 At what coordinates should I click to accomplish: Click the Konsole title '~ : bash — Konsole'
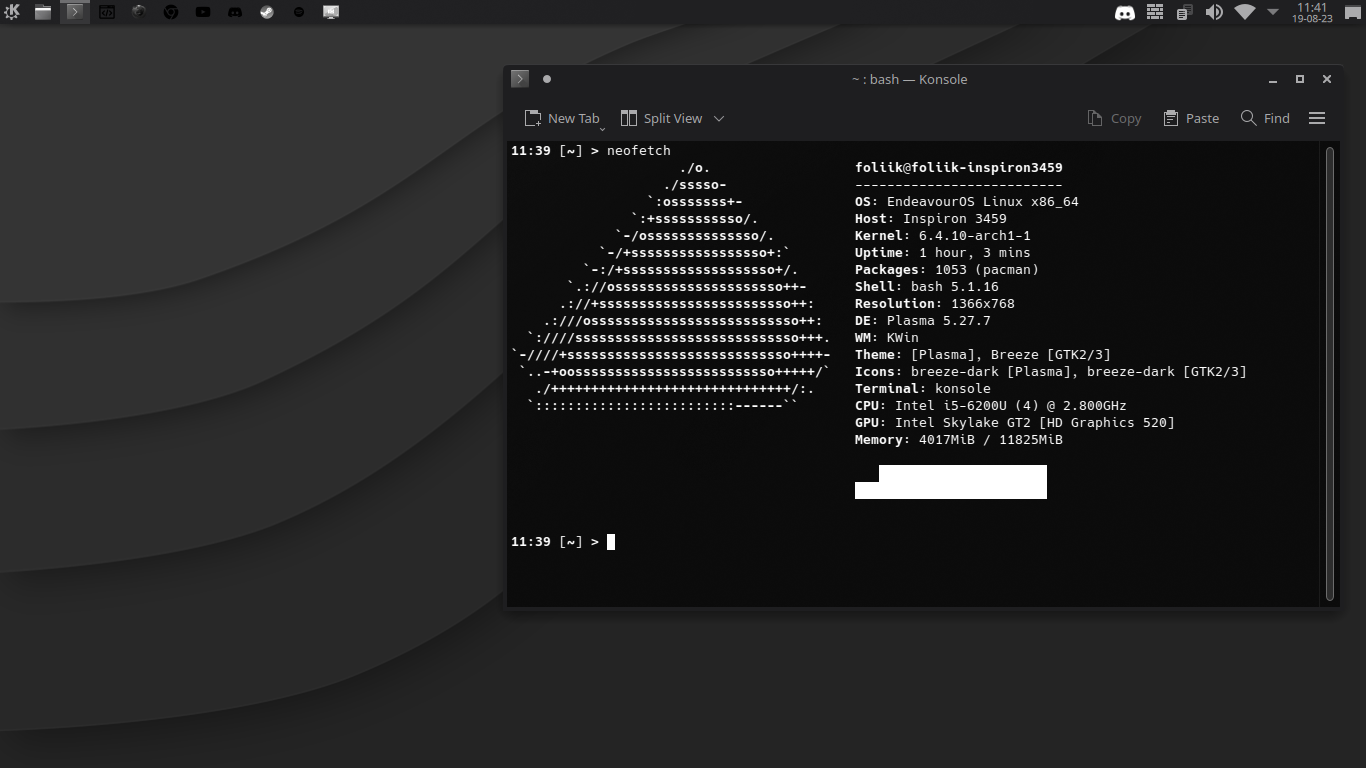(909, 79)
